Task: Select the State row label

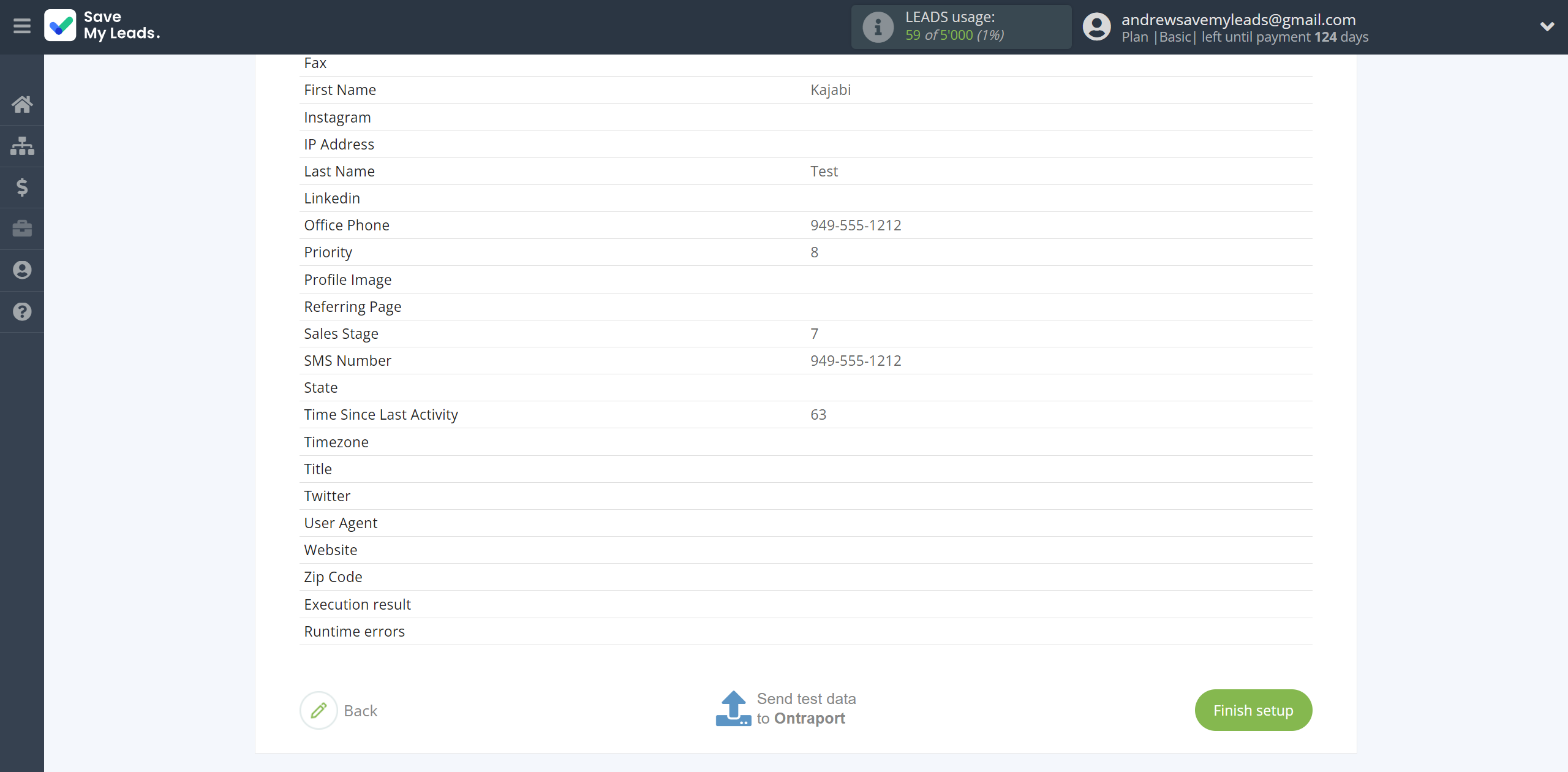Action: (x=321, y=387)
